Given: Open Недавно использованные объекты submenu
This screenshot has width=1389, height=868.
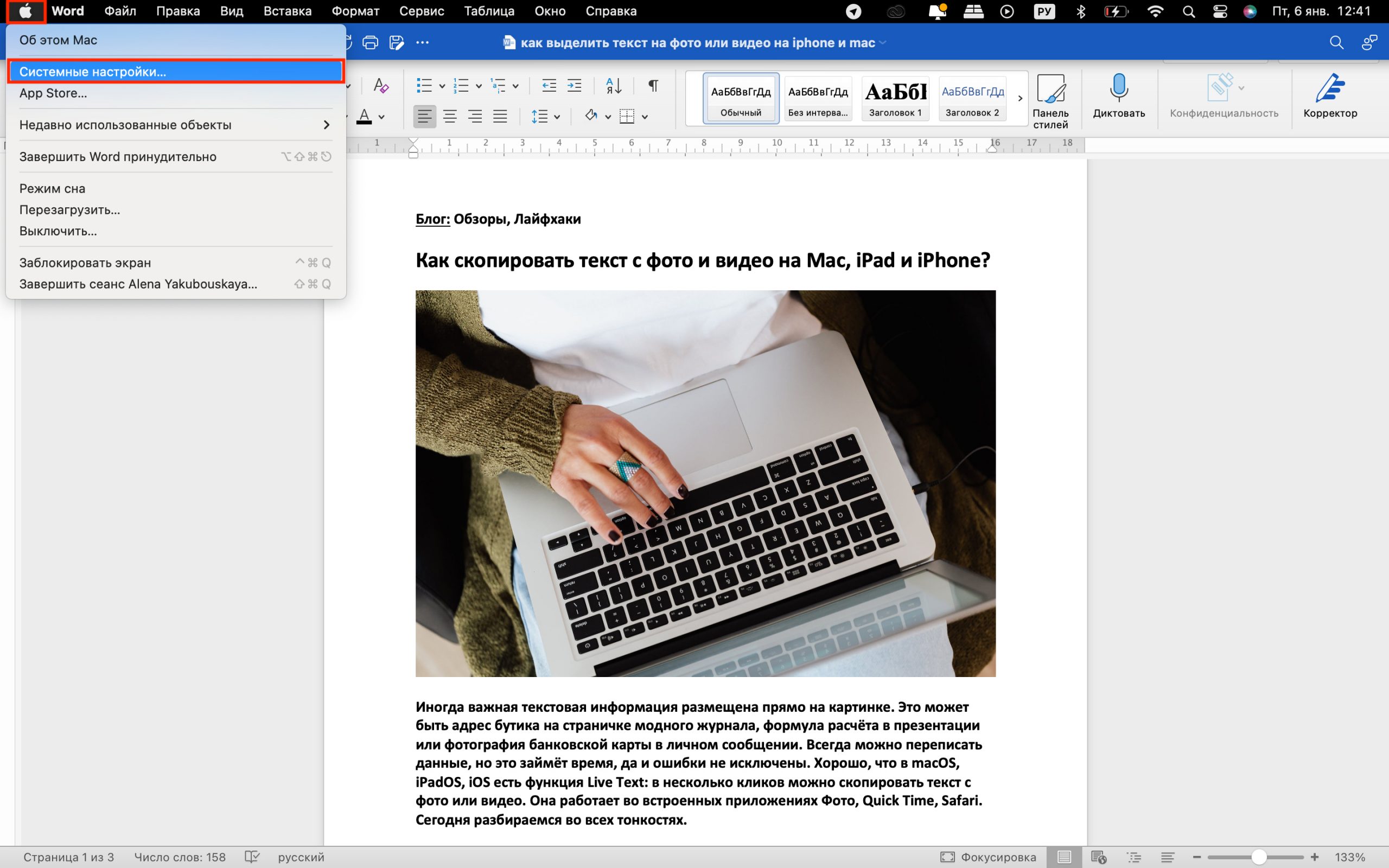Looking at the screenshot, I should click(176, 125).
